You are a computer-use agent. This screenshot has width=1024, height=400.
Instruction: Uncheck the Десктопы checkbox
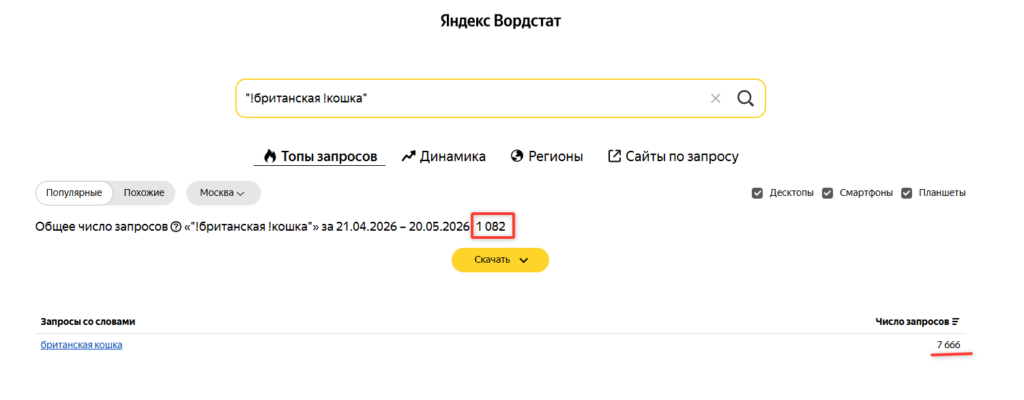(757, 193)
